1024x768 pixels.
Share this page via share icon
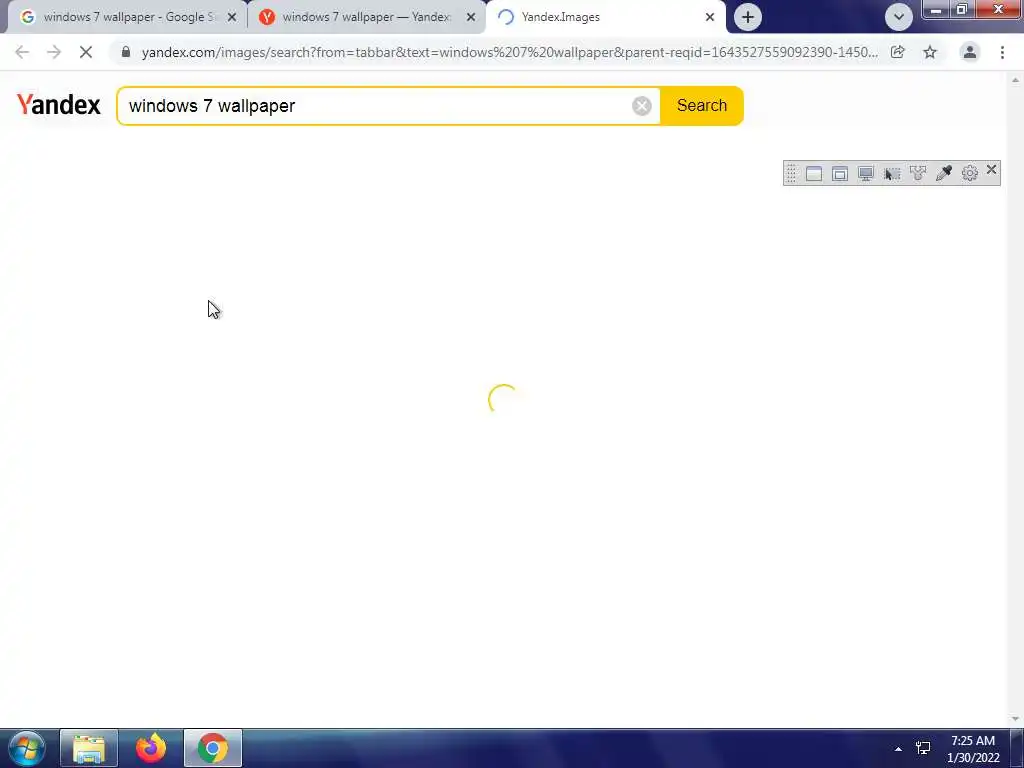point(898,52)
